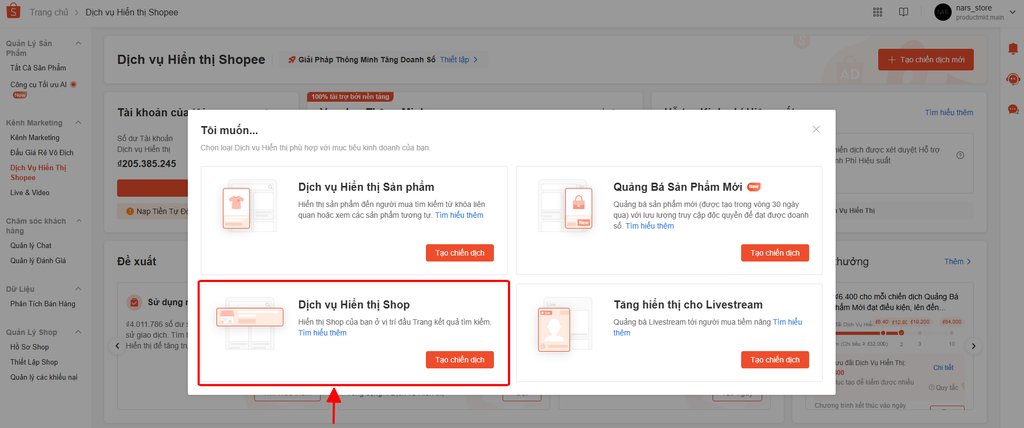Screen dimensions: 1024x428
Task: Open Thiết Lập Shop in sidebar
Action: coord(34,362)
